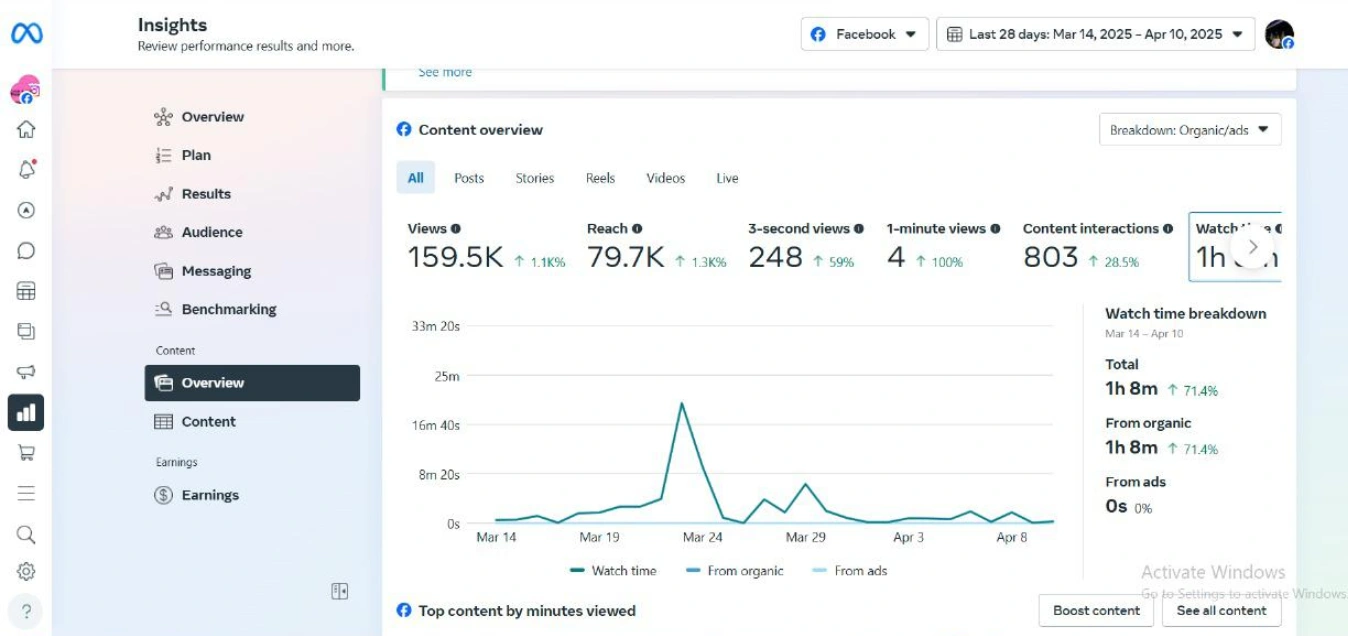This screenshot has width=1348, height=636.
Task: Open Settings gear icon
Action: point(26,572)
